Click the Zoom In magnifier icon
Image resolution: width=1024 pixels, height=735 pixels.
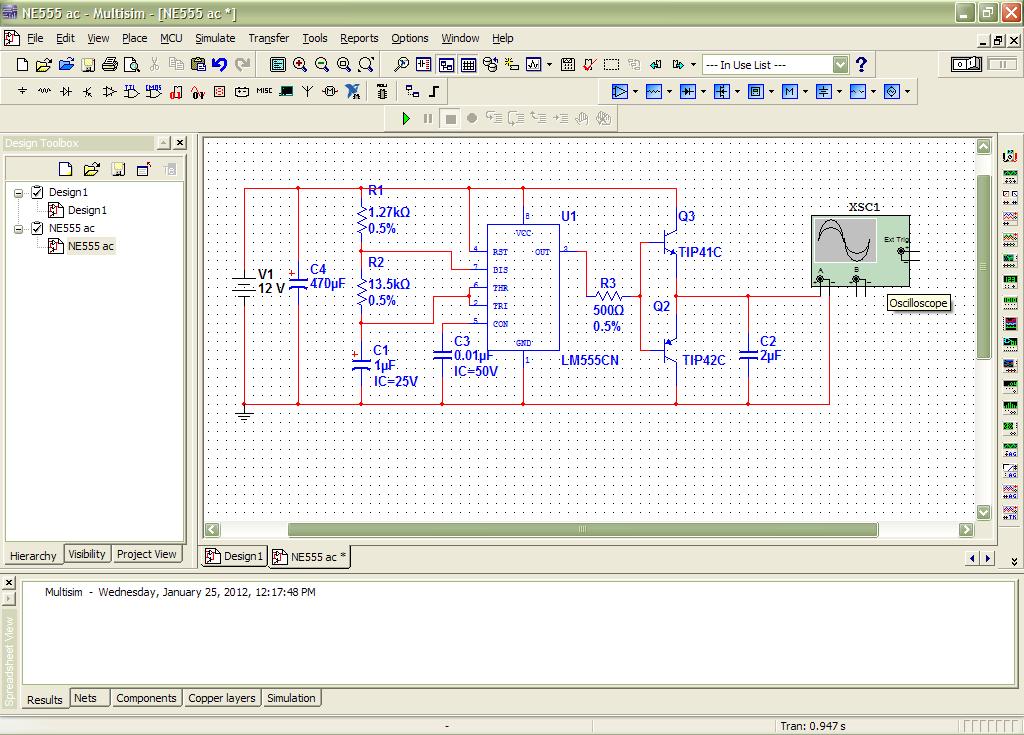pyautogui.click(x=300, y=65)
